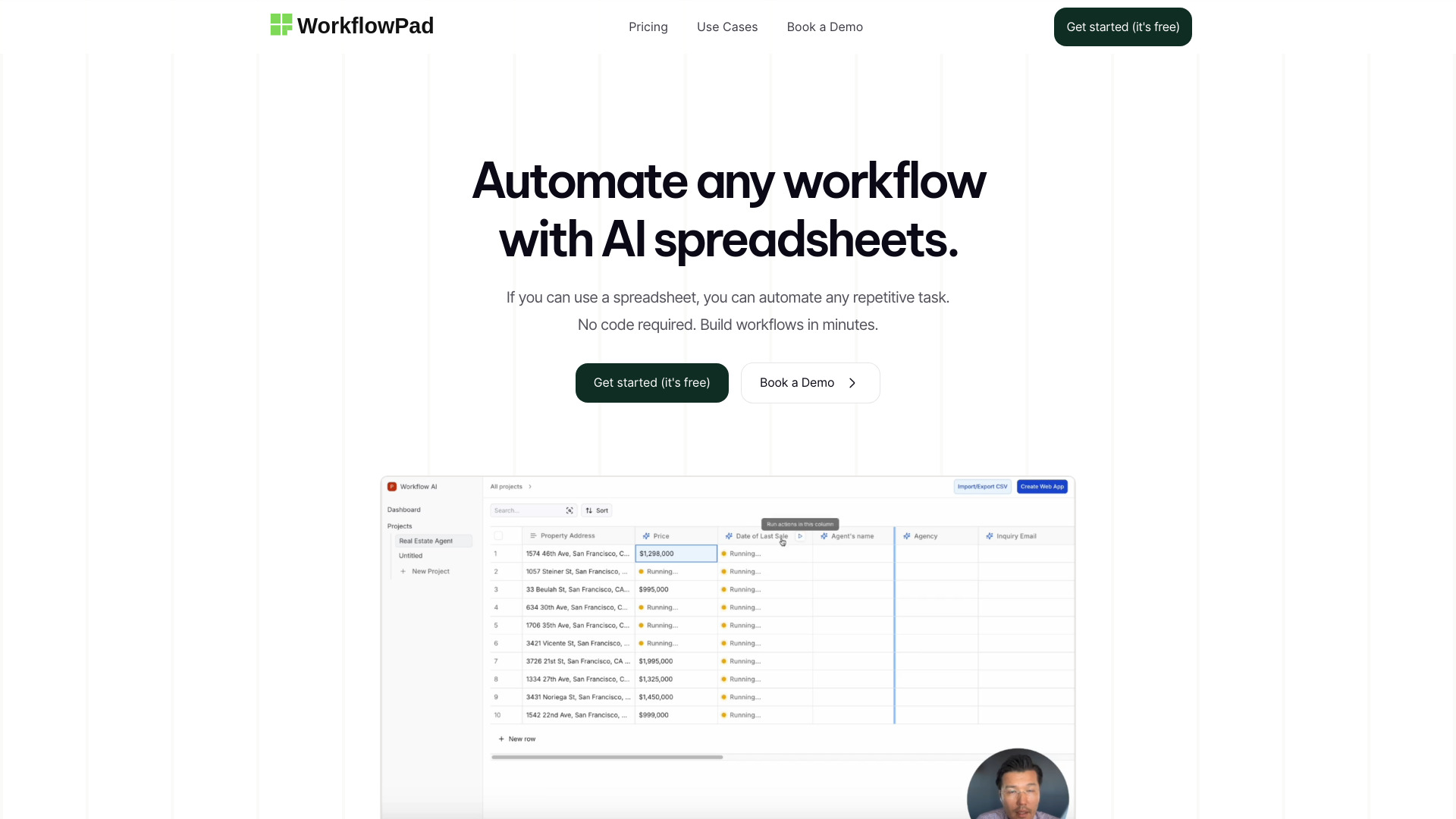Click the Sort icon in toolbar
Screen dimensions: 1456x819
click(x=597, y=510)
